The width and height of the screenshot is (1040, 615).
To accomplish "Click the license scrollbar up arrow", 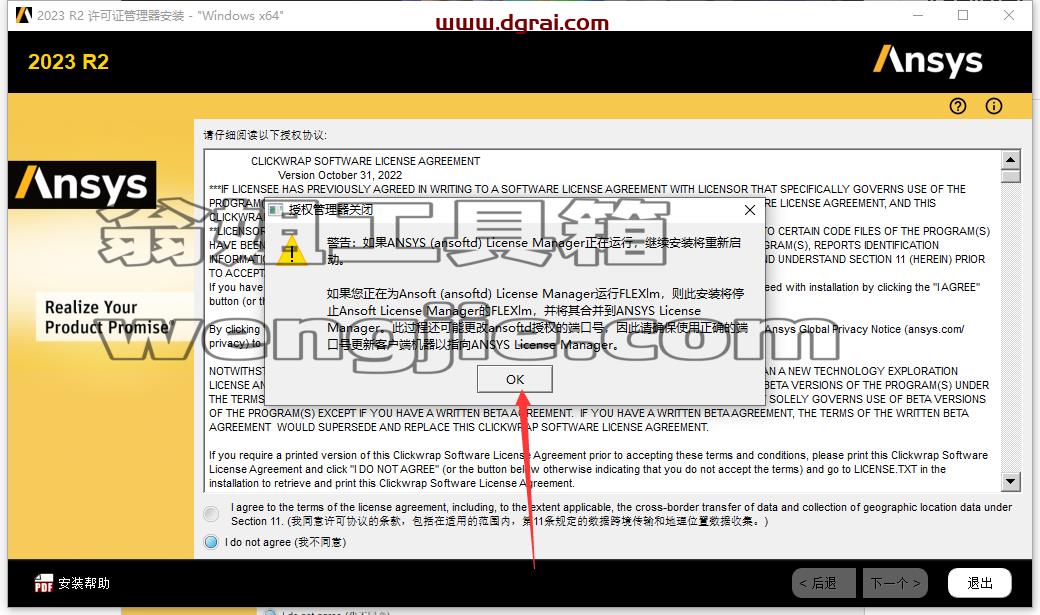I will (x=1010, y=159).
